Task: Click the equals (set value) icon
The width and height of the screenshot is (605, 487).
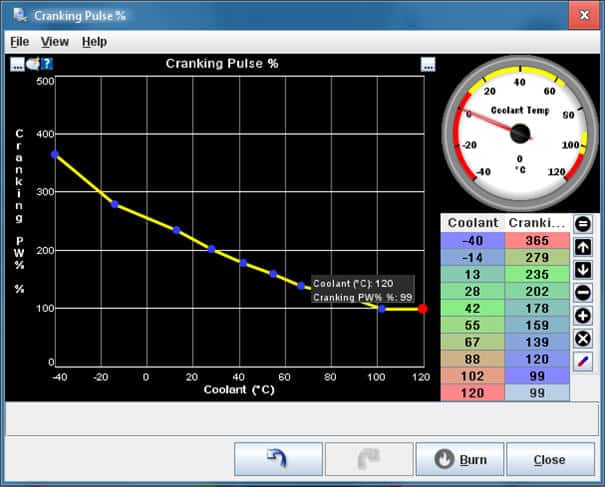Action: pyautogui.click(x=583, y=224)
